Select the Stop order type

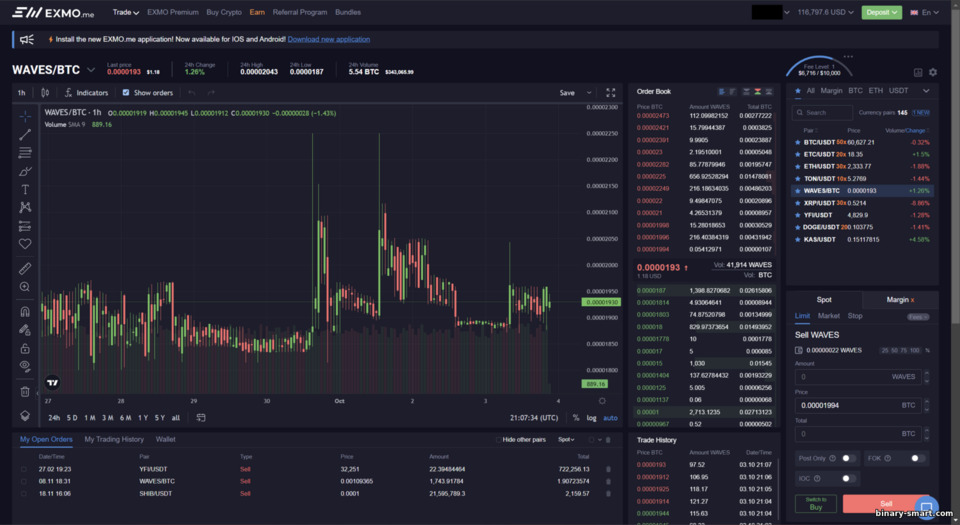click(855, 316)
